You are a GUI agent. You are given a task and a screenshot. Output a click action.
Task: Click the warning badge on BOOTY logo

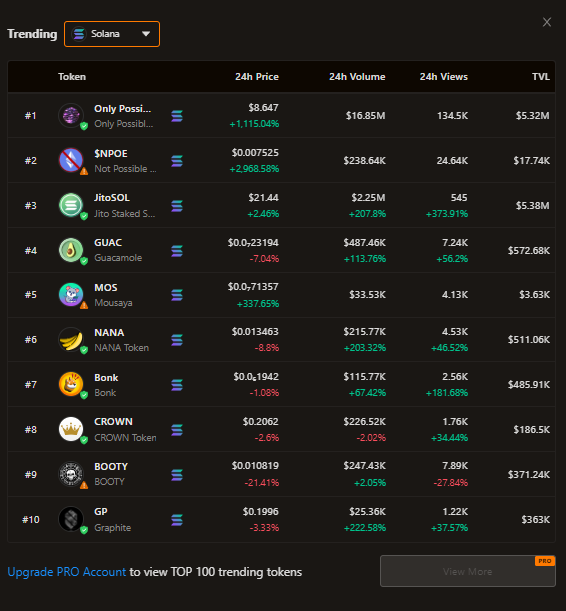84,485
